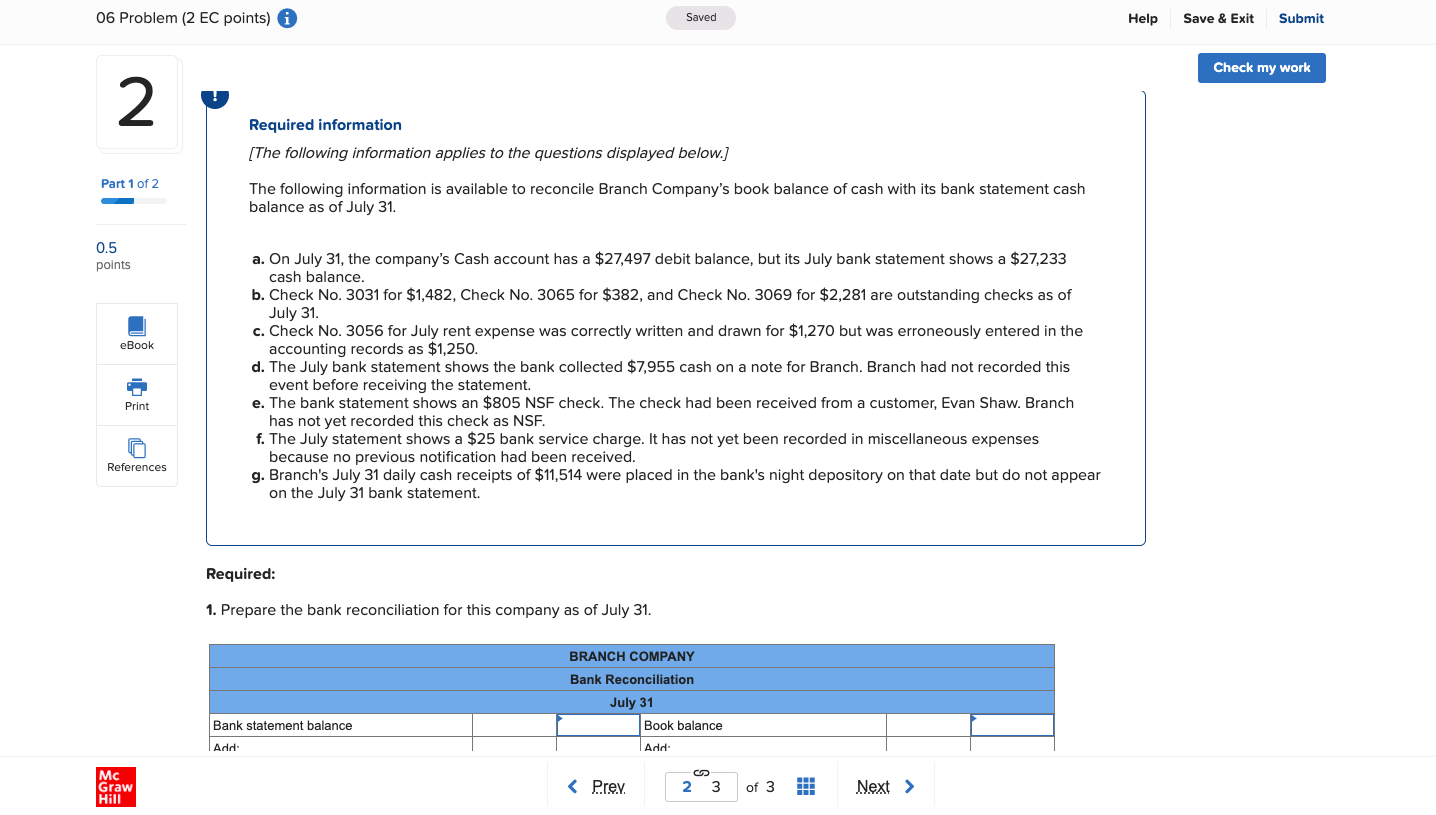Image resolution: width=1436 pixels, height=815 pixels.
Task: Click the July 31 table header row
Action: tap(632, 702)
